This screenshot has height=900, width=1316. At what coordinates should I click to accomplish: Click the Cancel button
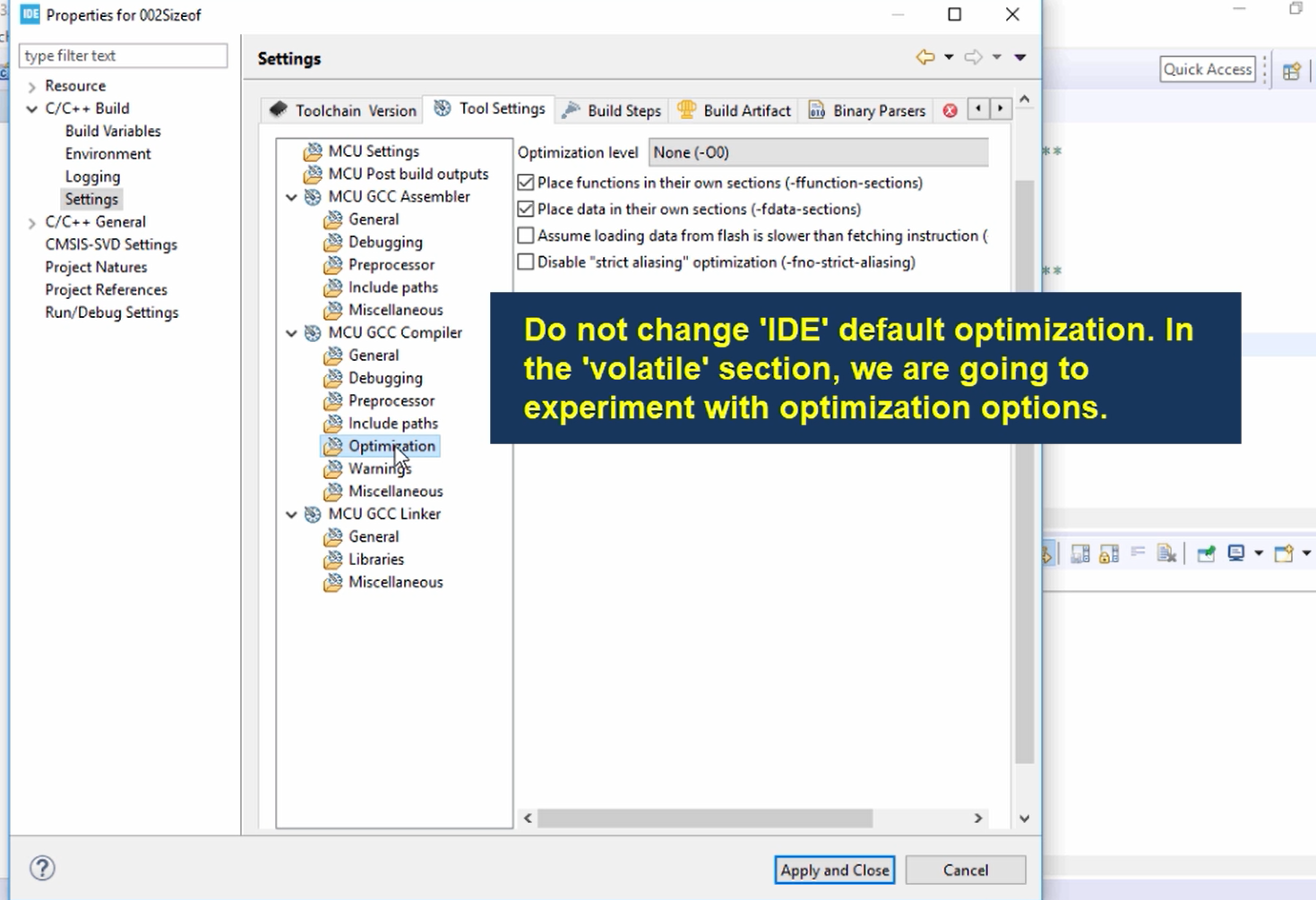pyautogui.click(x=966, y=870)
